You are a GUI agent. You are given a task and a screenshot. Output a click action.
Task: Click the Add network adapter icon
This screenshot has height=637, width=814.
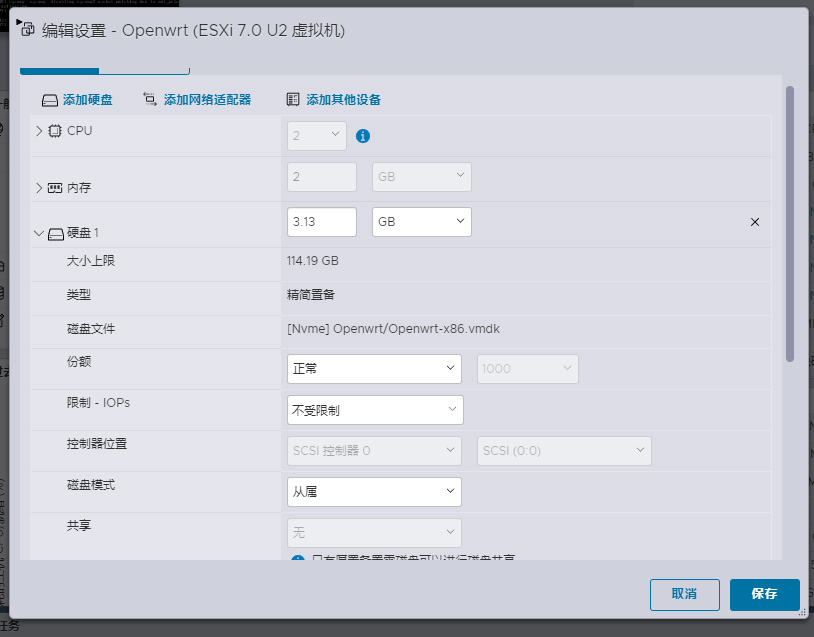point(150,99)
